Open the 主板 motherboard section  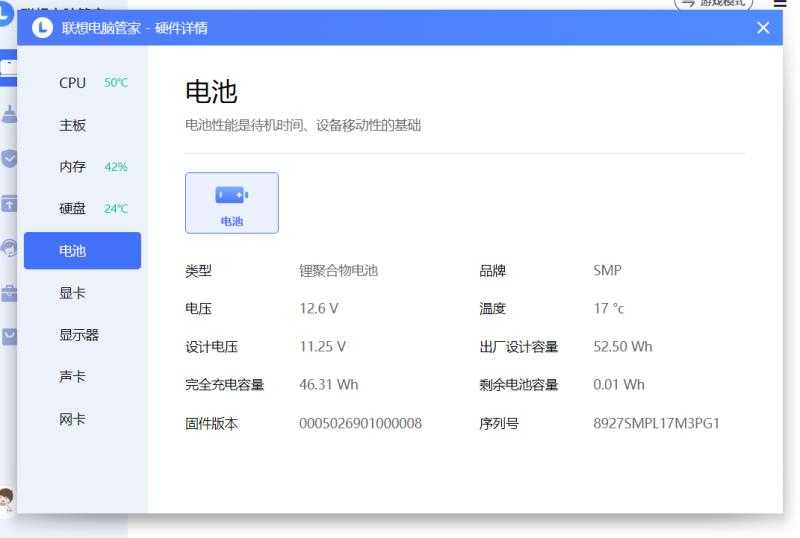coord(82,125)
